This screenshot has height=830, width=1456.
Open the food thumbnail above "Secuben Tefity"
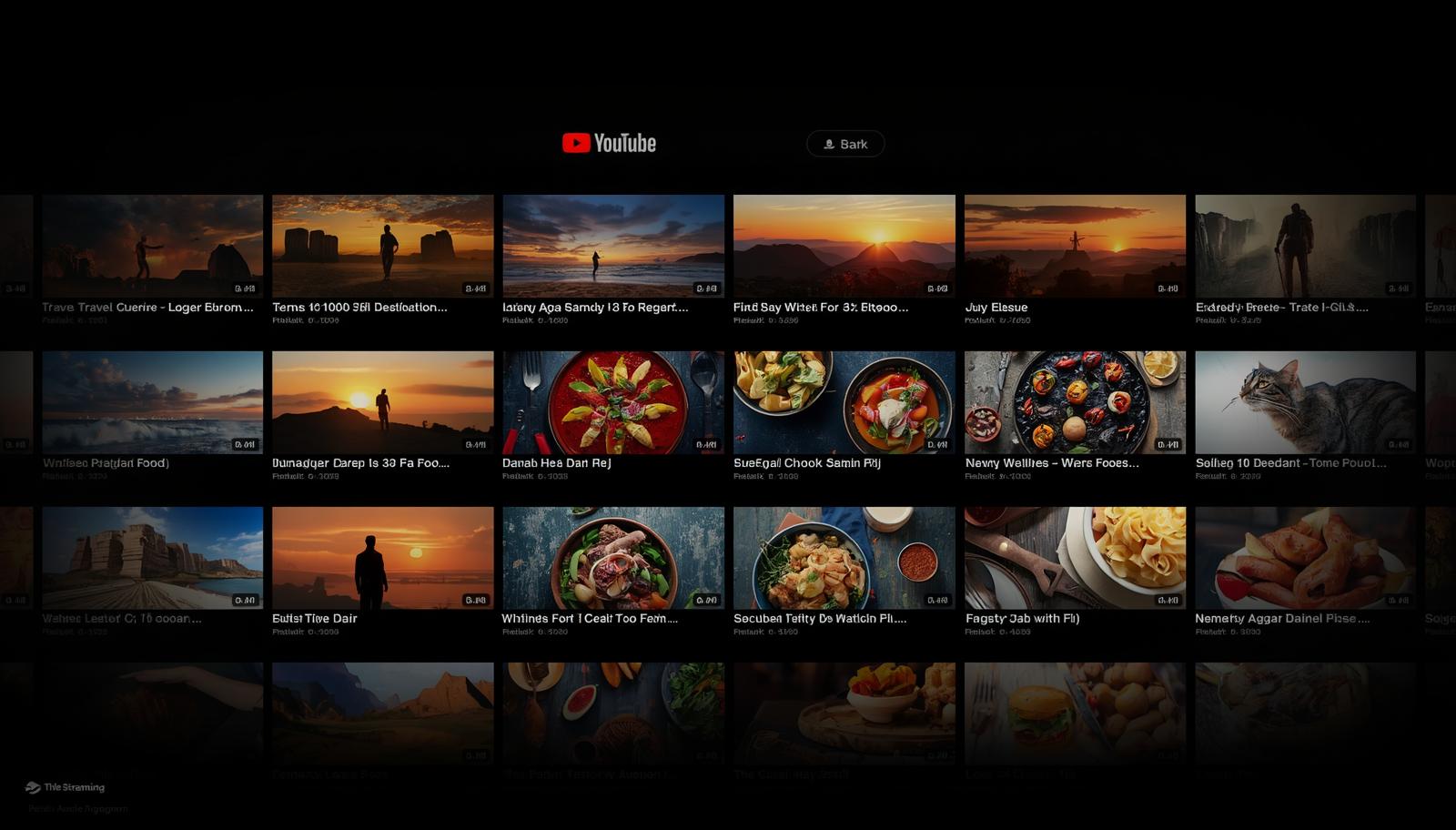(x=844, y=558)
